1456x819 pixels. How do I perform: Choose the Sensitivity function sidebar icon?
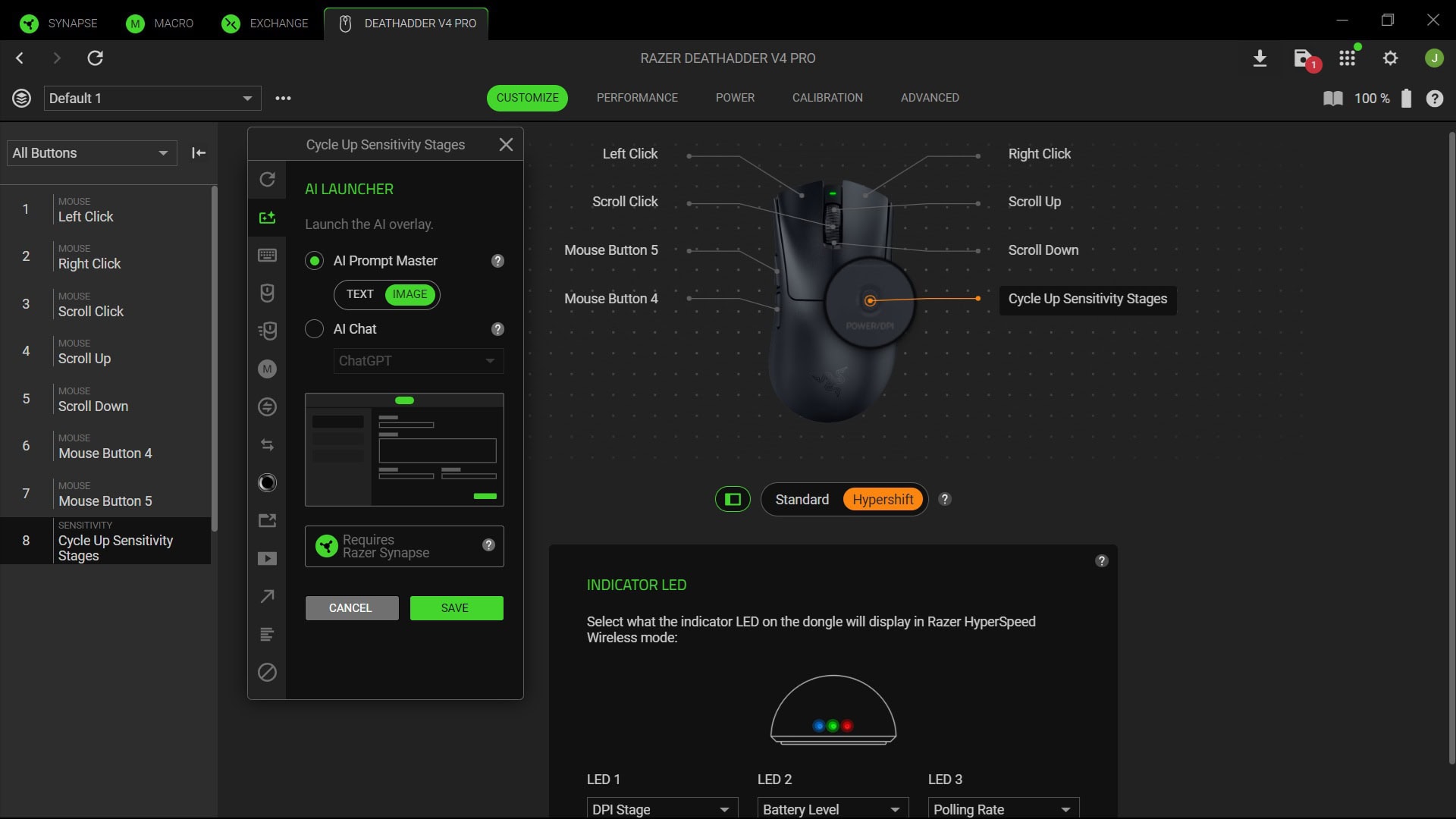pyautogui.click(x=267, y=331)
